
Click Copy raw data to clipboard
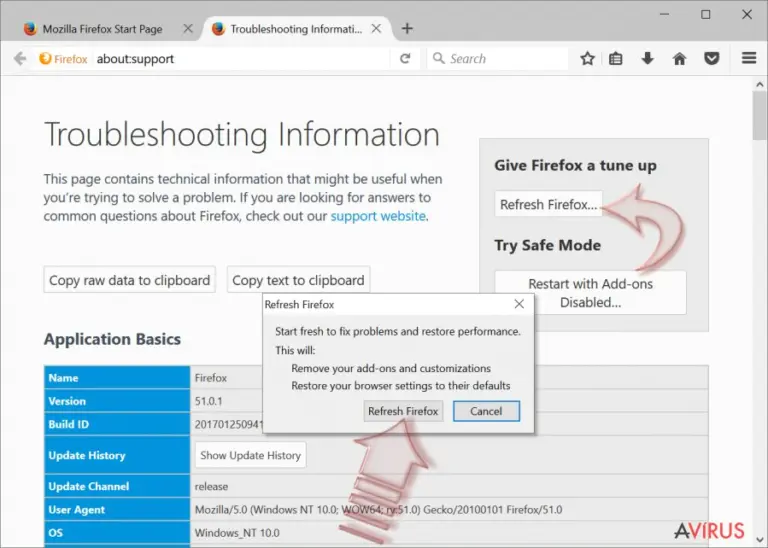click(129, 280)
